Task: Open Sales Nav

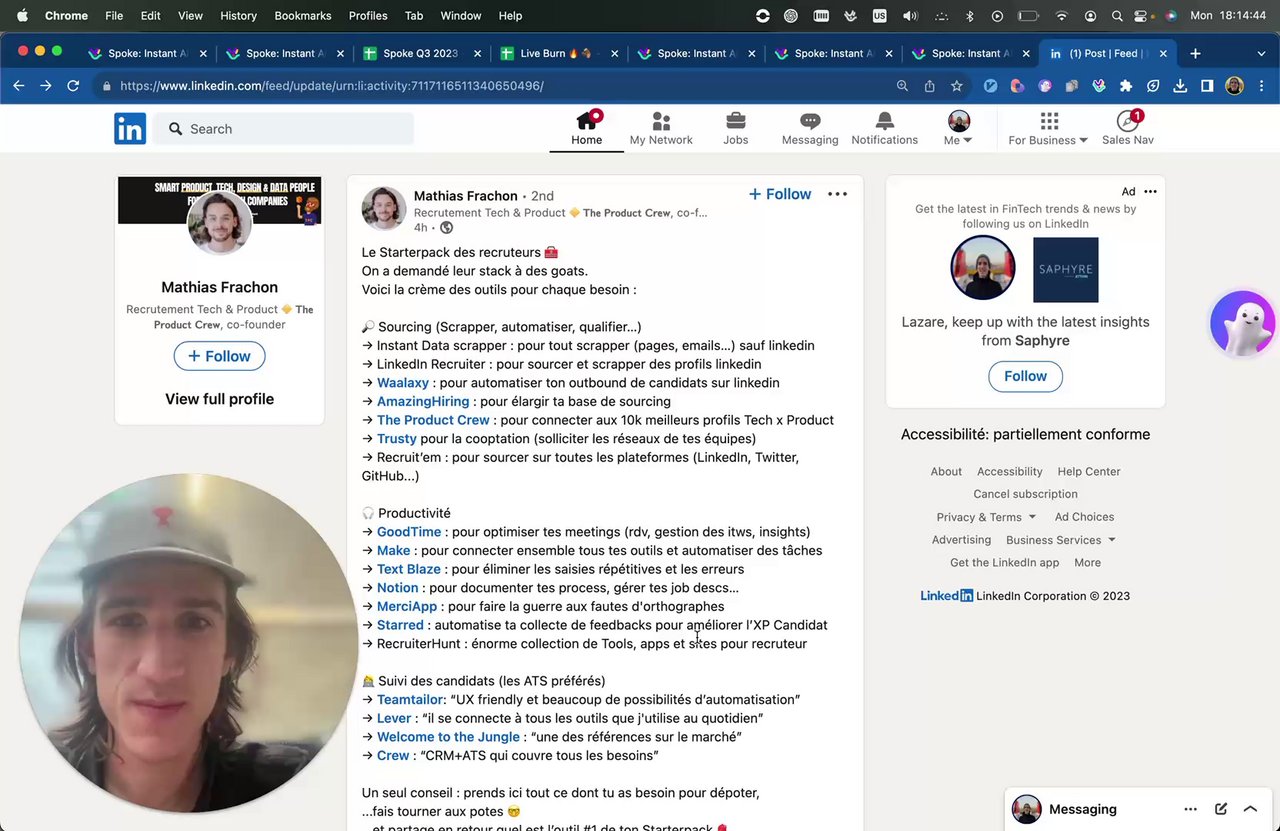Action: [x=1128, y=129]
